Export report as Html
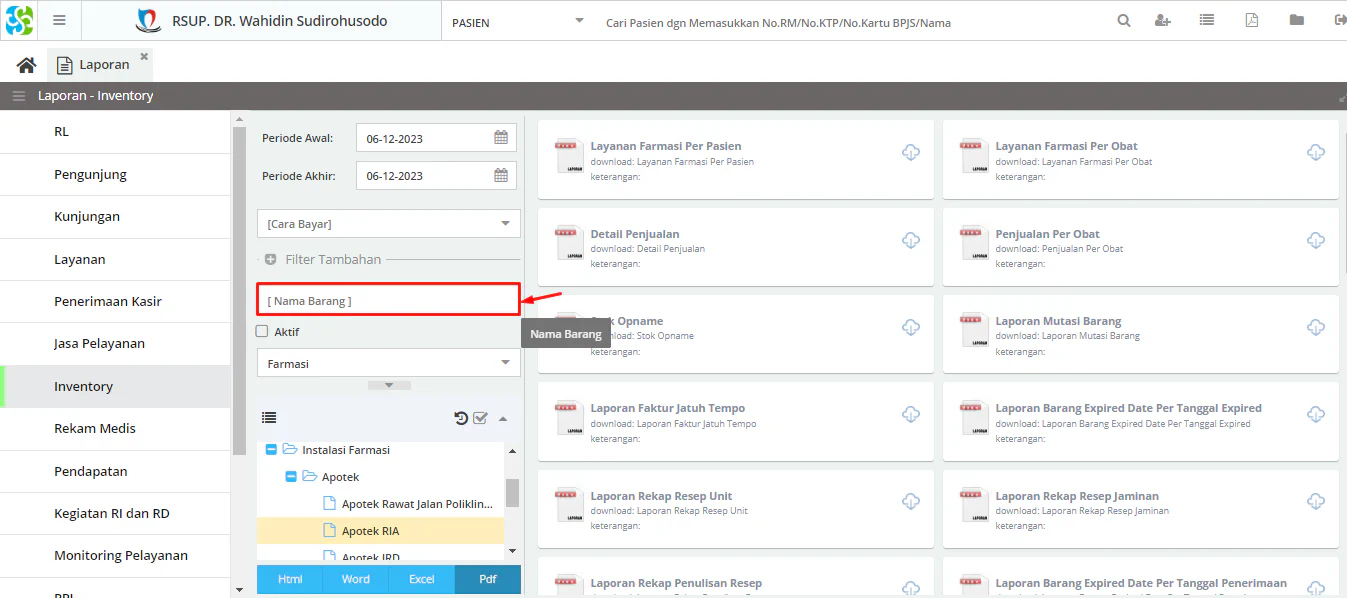This screenshot has width=1347, height=598. pos(290,579)
